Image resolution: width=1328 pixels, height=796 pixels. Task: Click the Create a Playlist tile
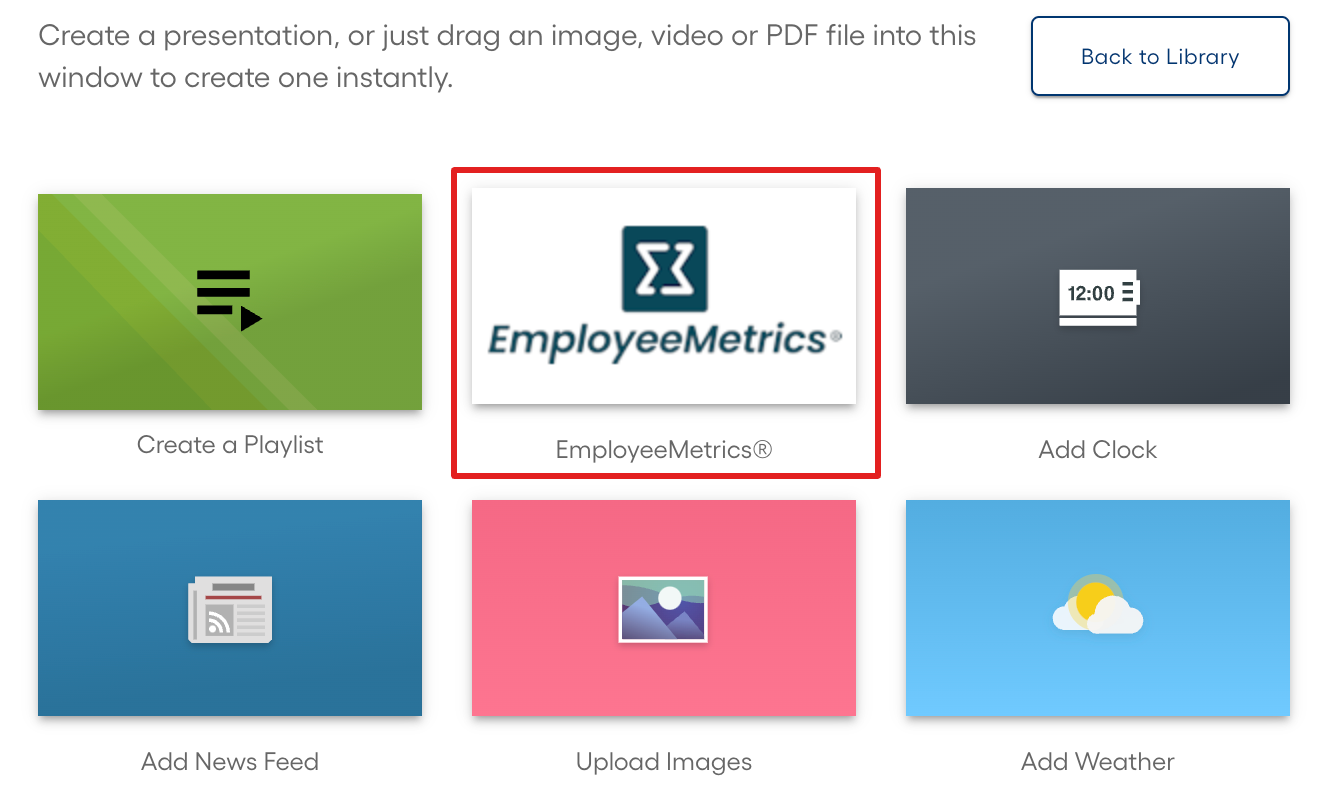tap(229, 301)
